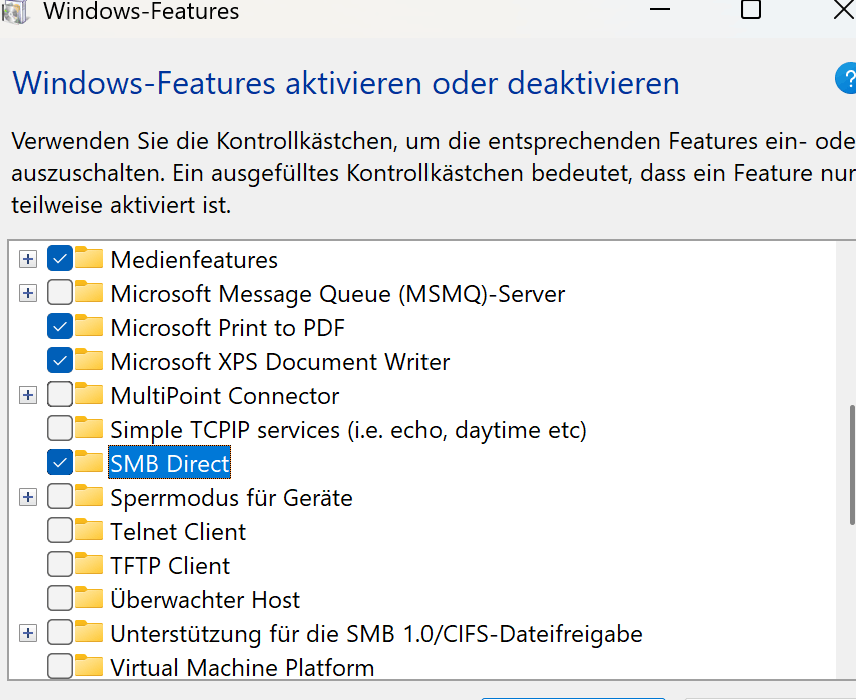Click the Medienfeatures folder icon

pyautogui.click(x=90, y=259)
